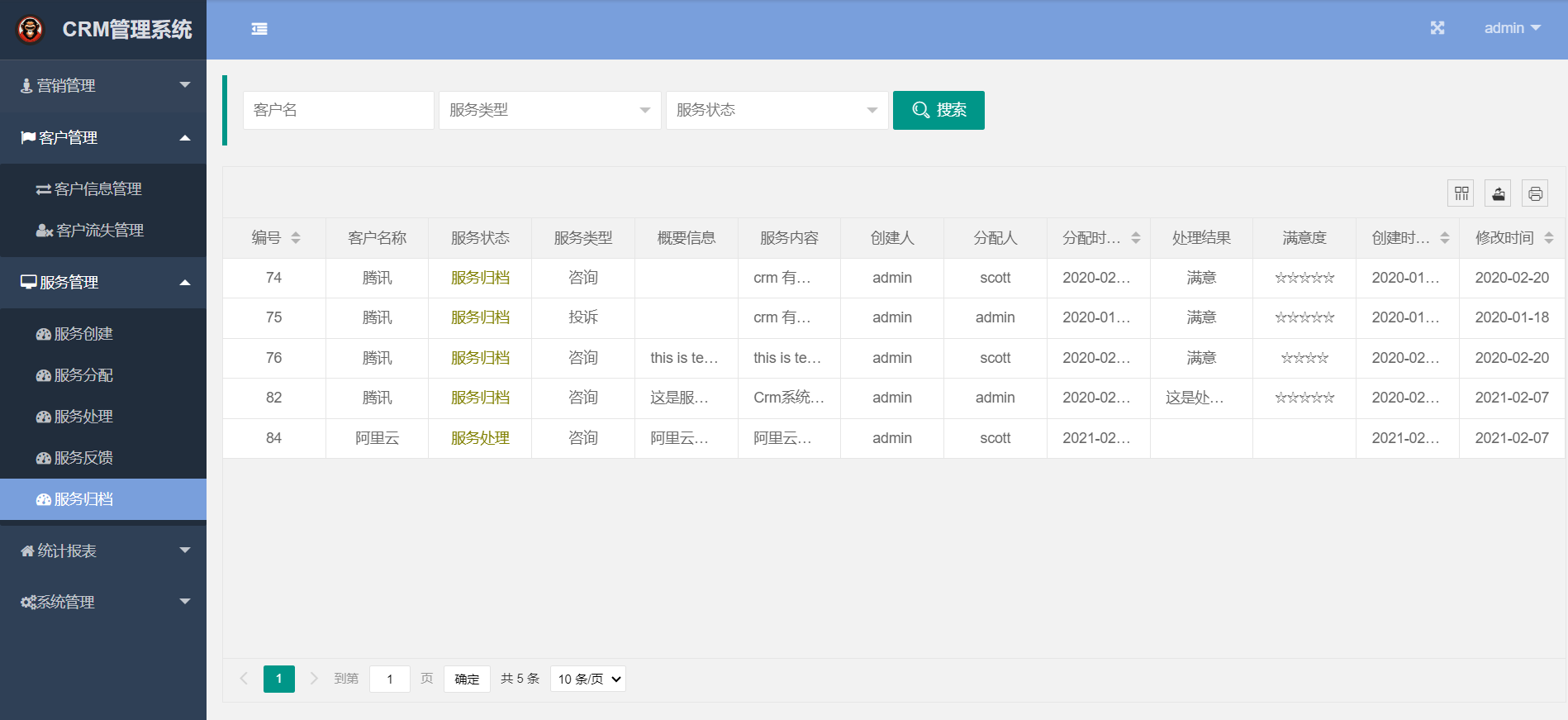
Task: Click 阿里云 customer name cell
Action: pyautogui.click(x=378, y=438)
